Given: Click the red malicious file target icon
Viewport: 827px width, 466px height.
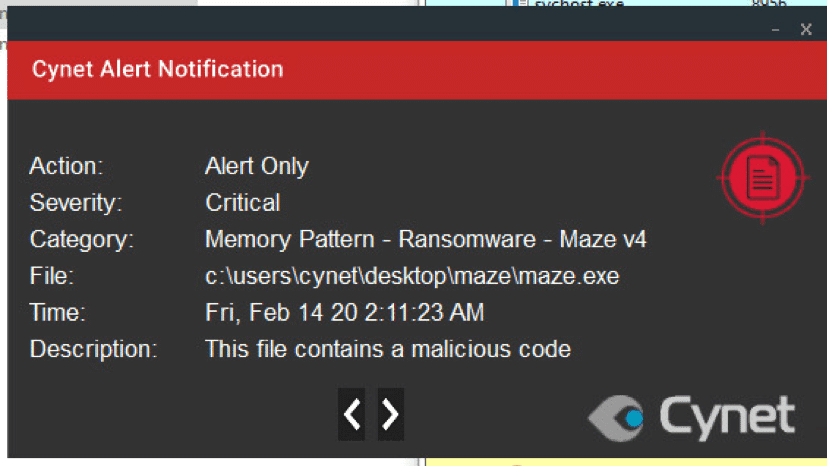Looking at the screenshot, I should 763,178.
